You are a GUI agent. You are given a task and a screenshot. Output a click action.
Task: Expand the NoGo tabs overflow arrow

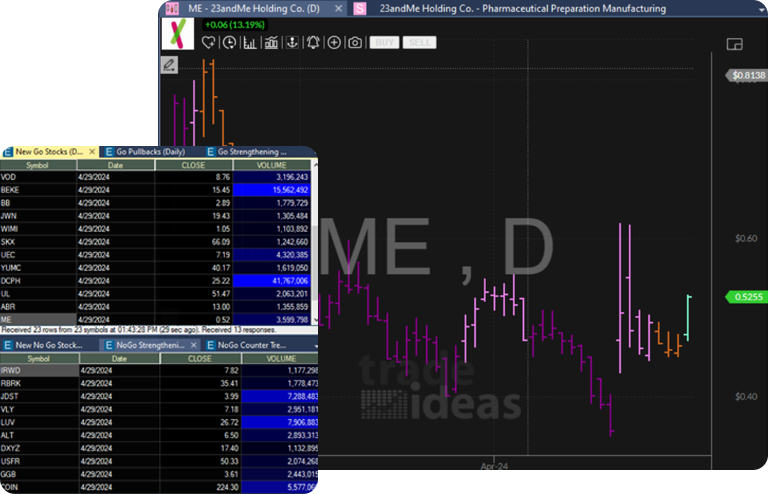point(315,346)
